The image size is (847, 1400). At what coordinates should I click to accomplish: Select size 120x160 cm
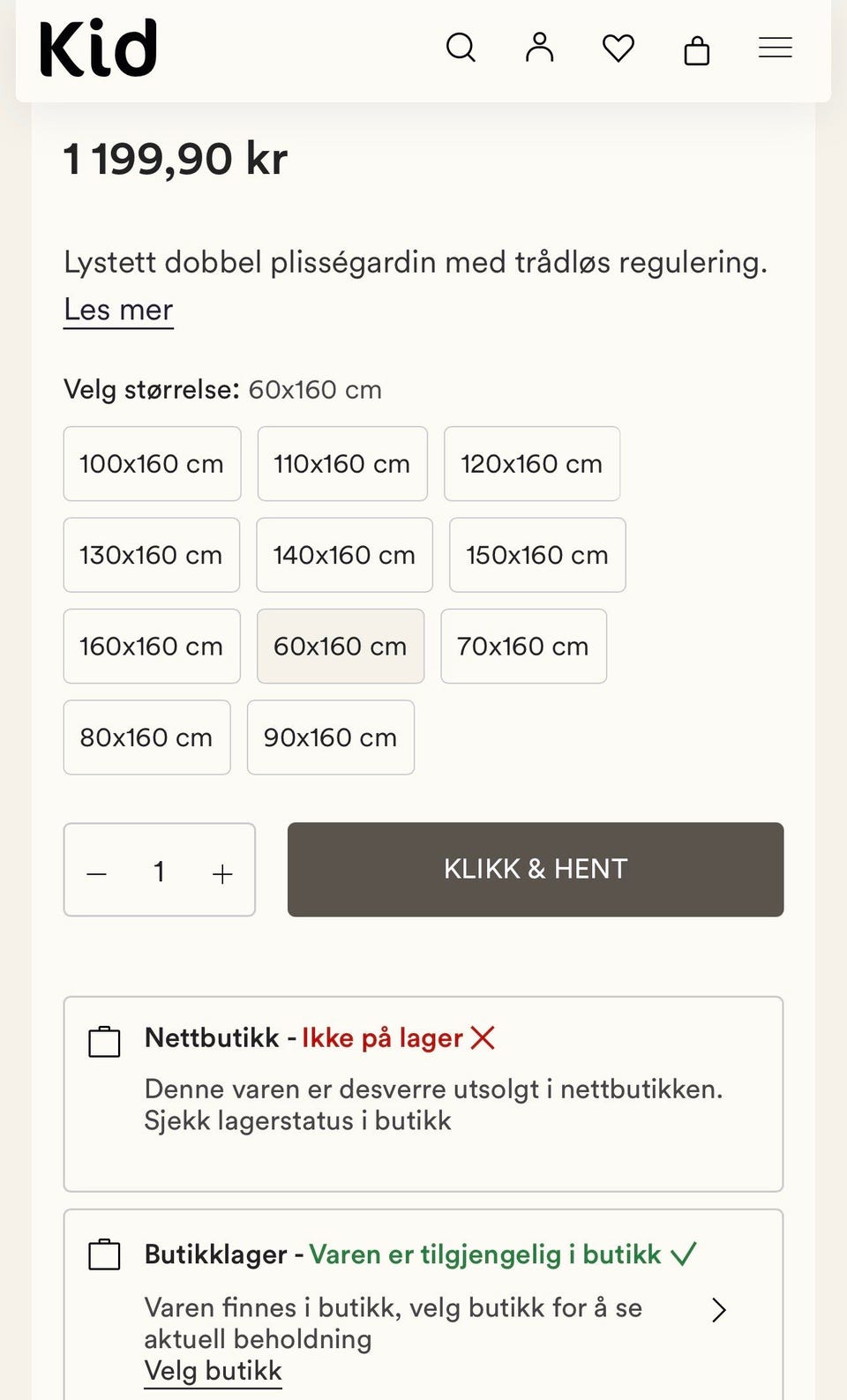532,464
